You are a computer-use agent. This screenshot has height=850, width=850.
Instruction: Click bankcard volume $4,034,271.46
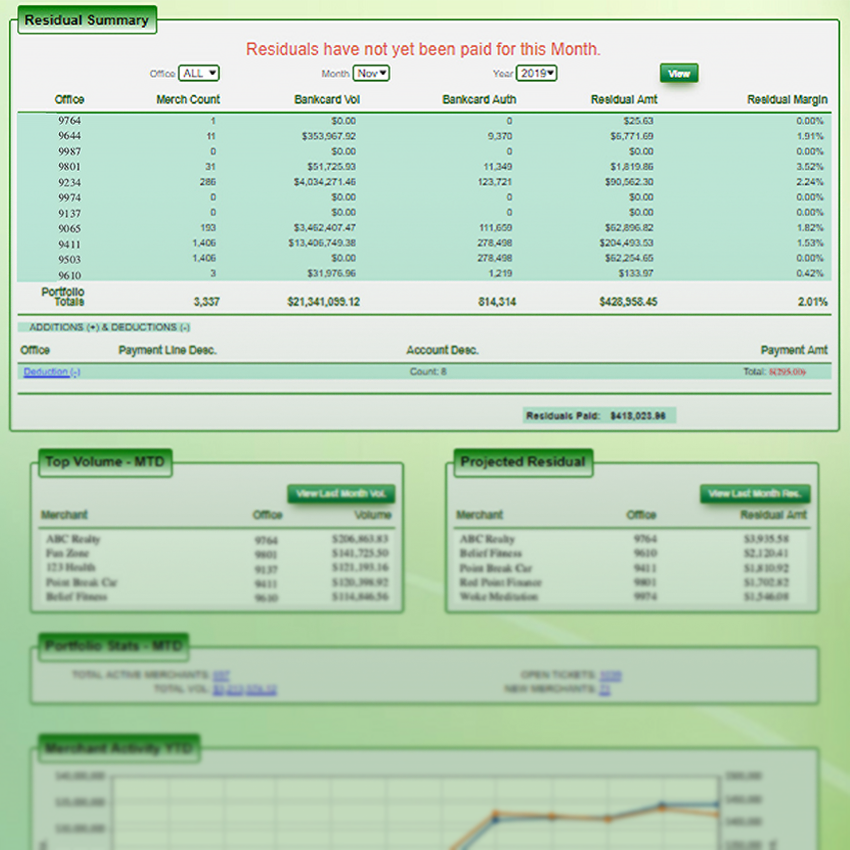[325, 182]
